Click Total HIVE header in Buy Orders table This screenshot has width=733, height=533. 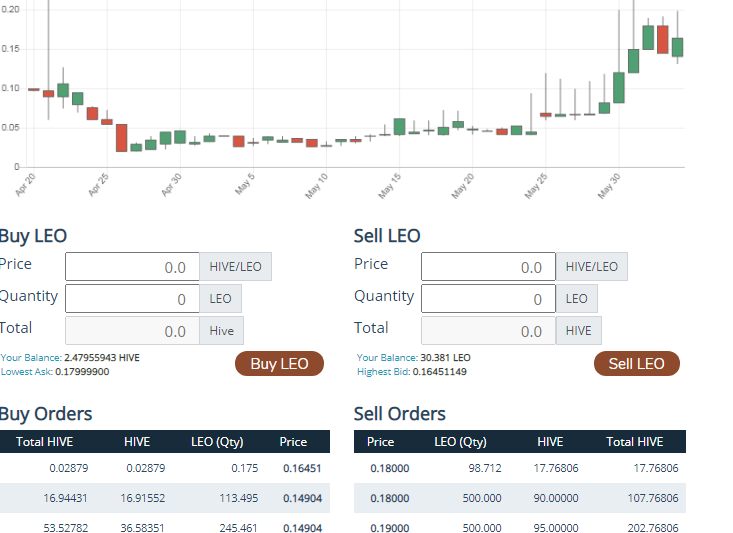pos(44,442)
